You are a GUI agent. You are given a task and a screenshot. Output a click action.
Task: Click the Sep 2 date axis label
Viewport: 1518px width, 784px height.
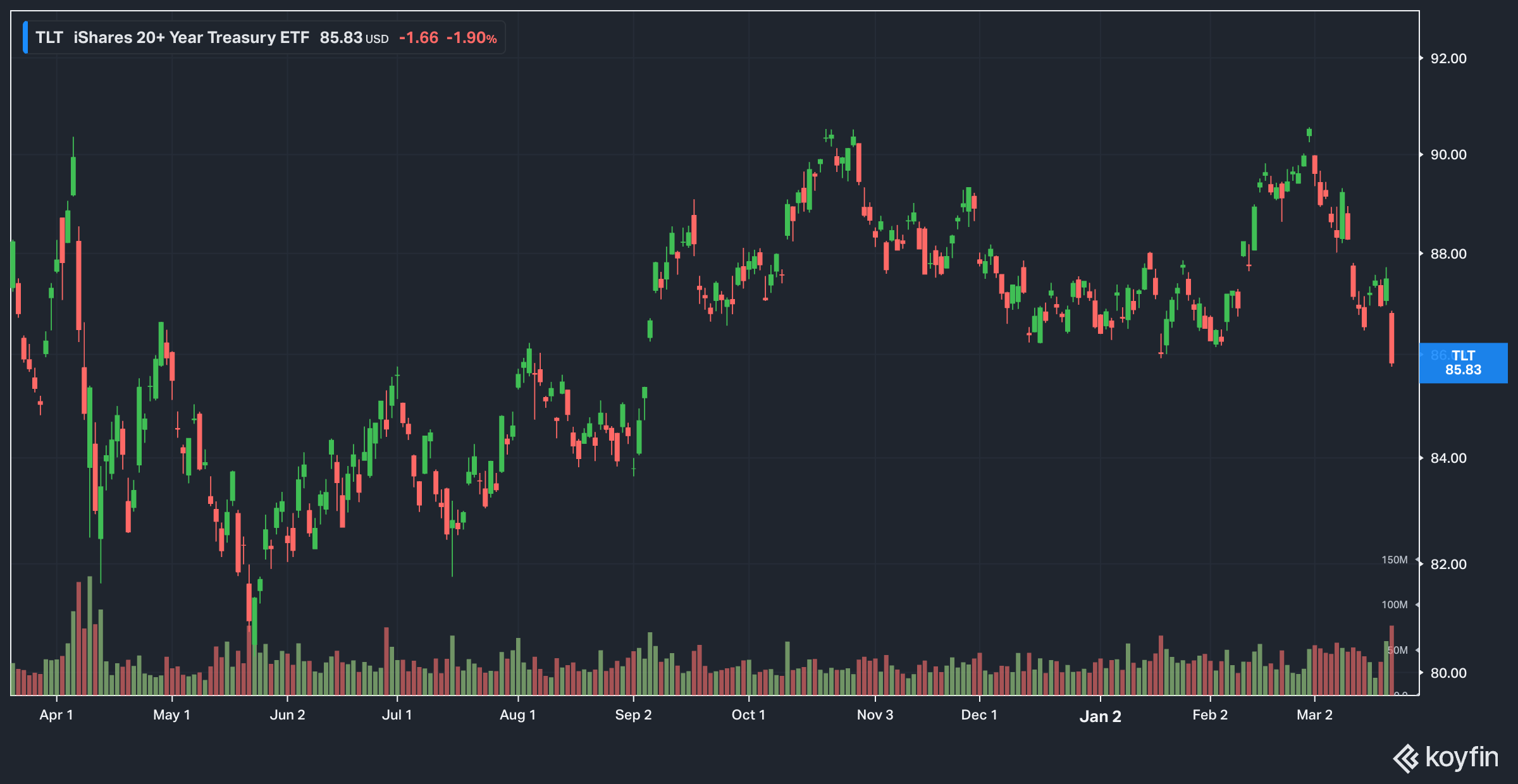pos(633,715)
